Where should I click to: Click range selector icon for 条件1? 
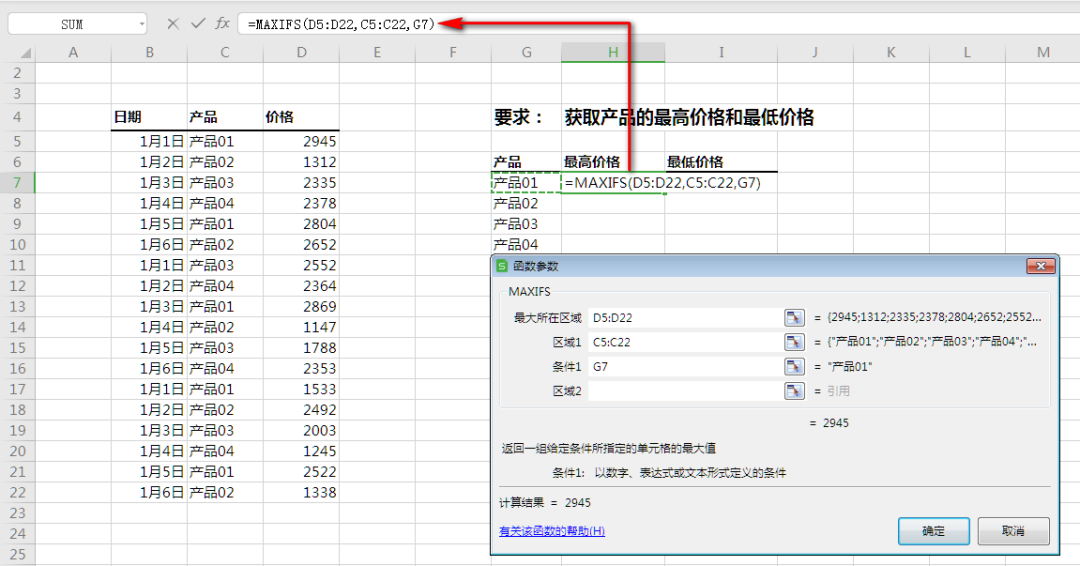pyautogui.click(x=794, y=366)
